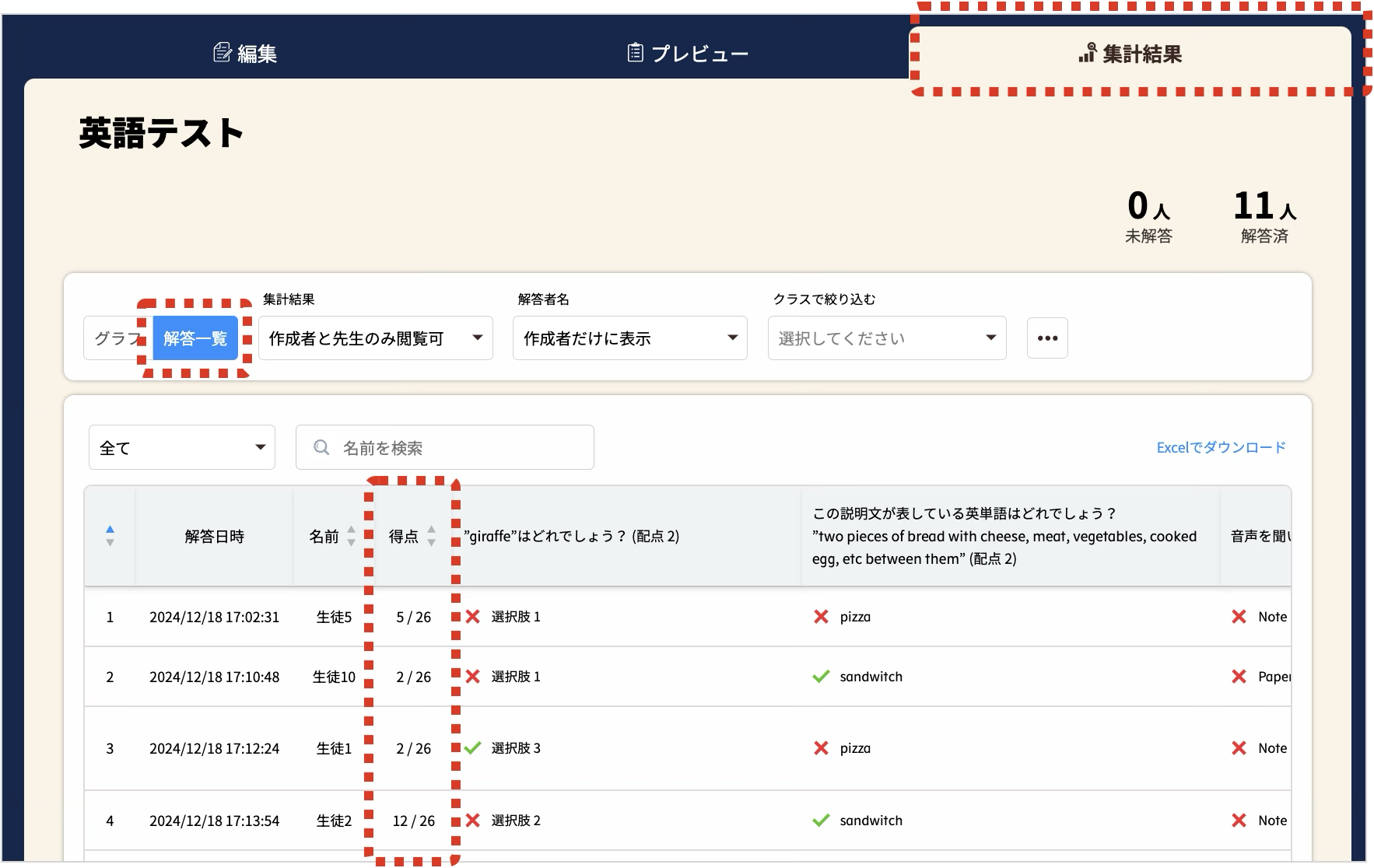
Task: Open the three-dots more options menu
Action: tap(1047, 338)
